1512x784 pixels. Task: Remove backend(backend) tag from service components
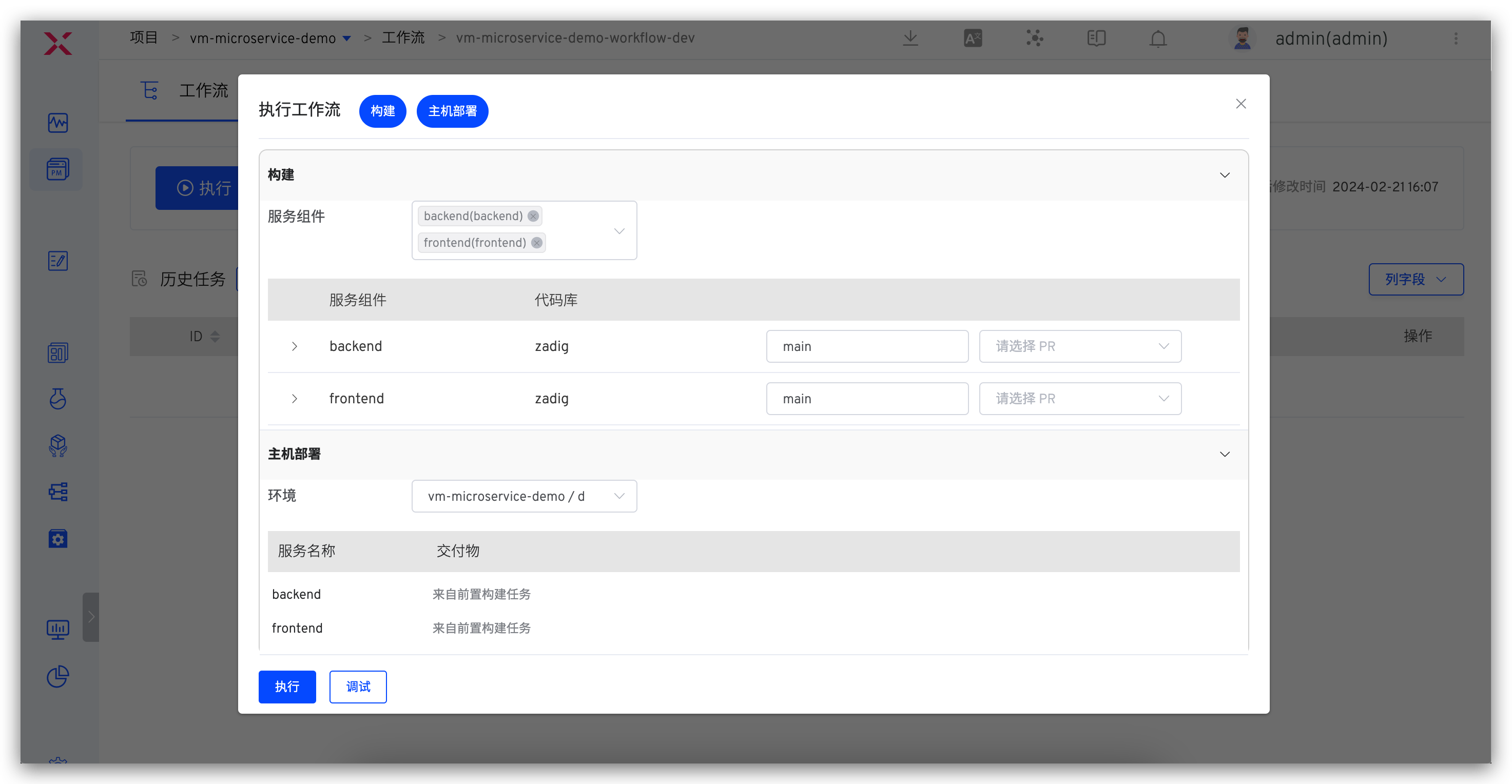pos(533,216)
